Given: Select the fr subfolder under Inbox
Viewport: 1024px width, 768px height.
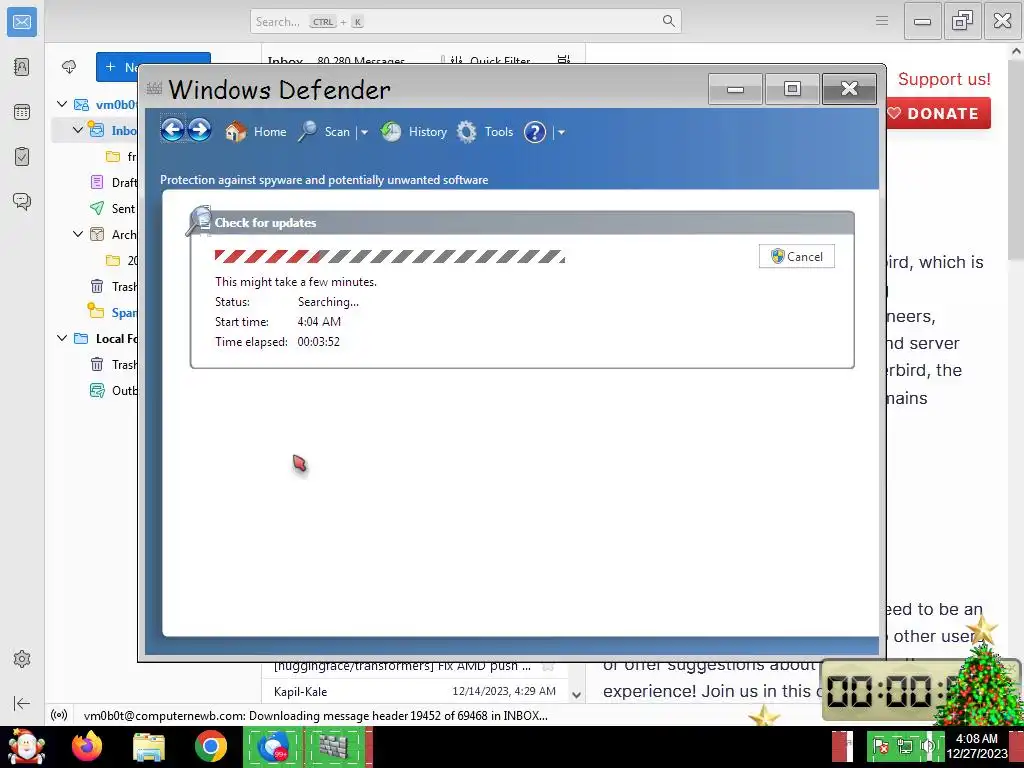Looking at the screenshot, I should point(121,156).
